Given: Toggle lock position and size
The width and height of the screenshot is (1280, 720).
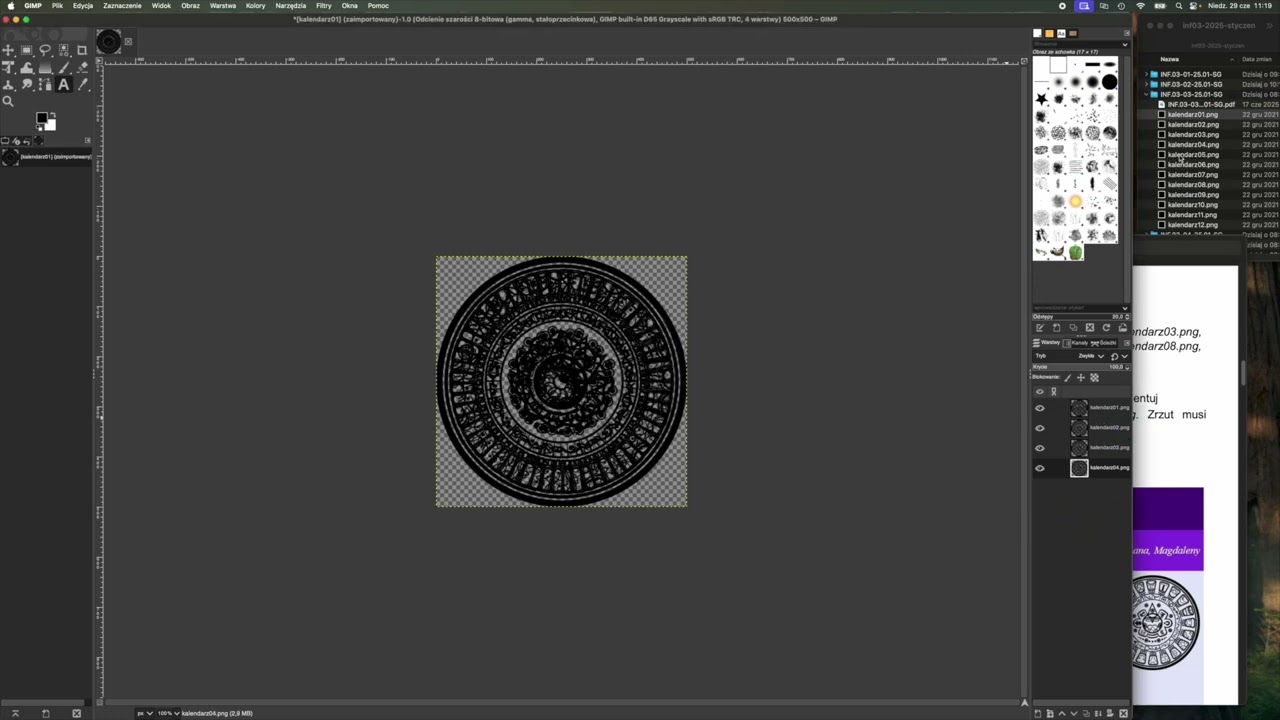Looking at the screenshot, I should pyautogui.click(x=1081, y=377).
